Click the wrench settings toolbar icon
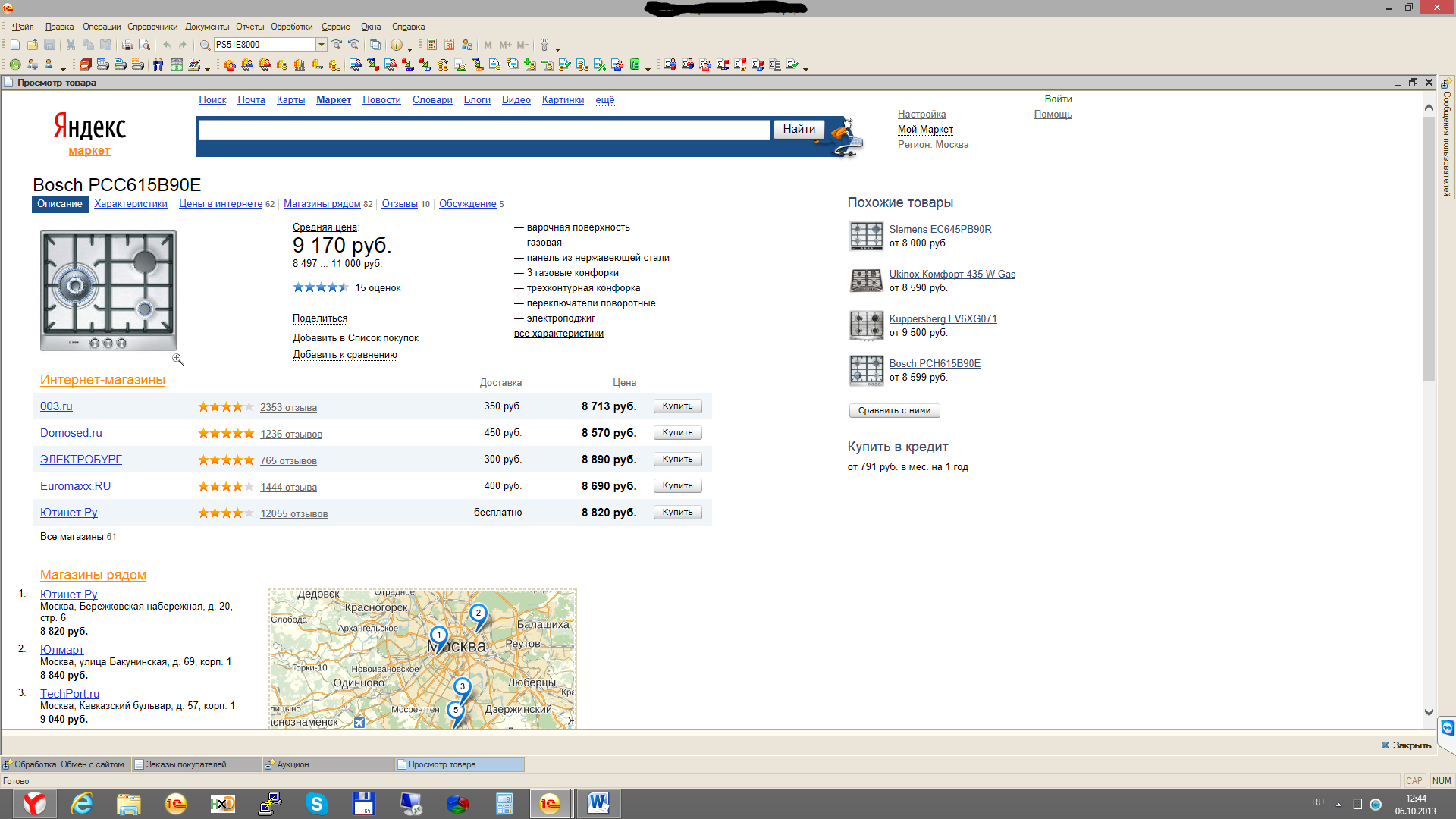1456x819 pixels. [544, 45]
